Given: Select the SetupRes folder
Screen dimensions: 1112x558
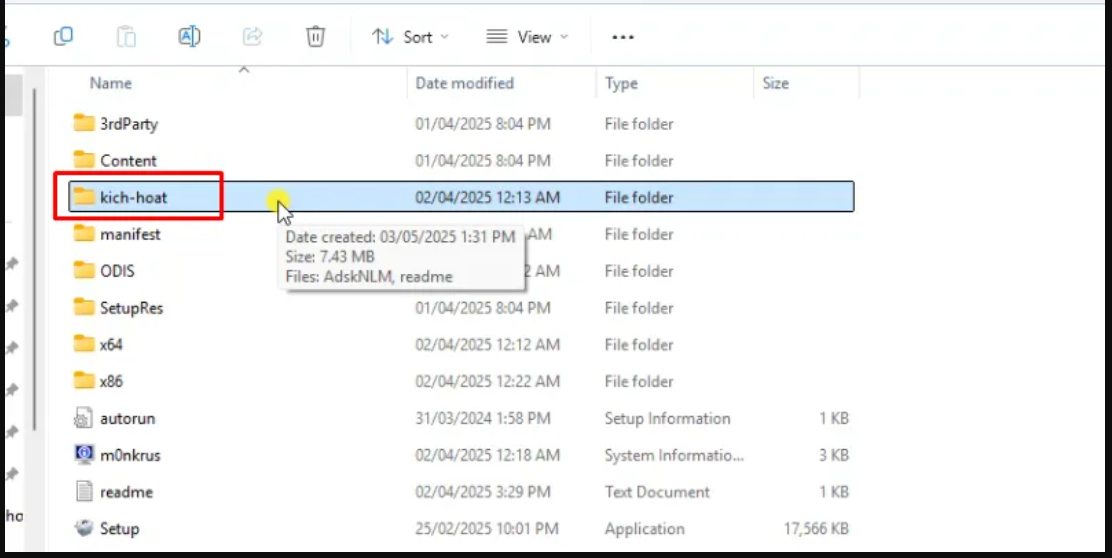Looking at the screenshot, I should (131, 308).
